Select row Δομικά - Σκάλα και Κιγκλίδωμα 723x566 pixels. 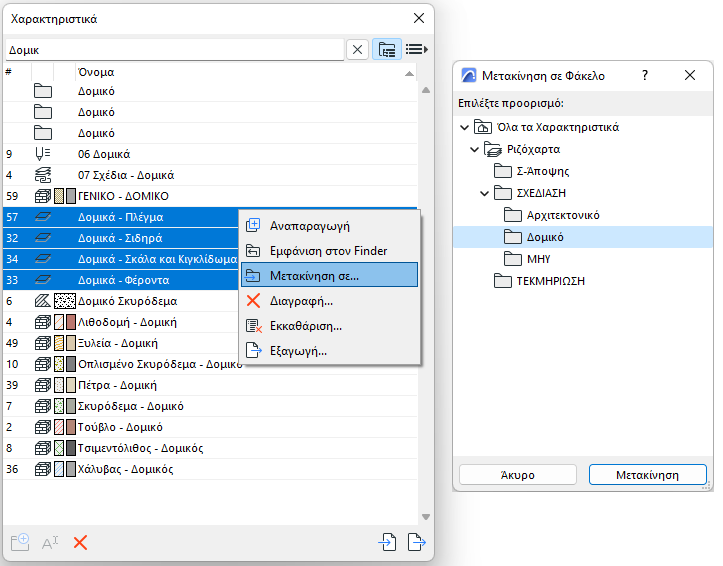pos(121,259)
